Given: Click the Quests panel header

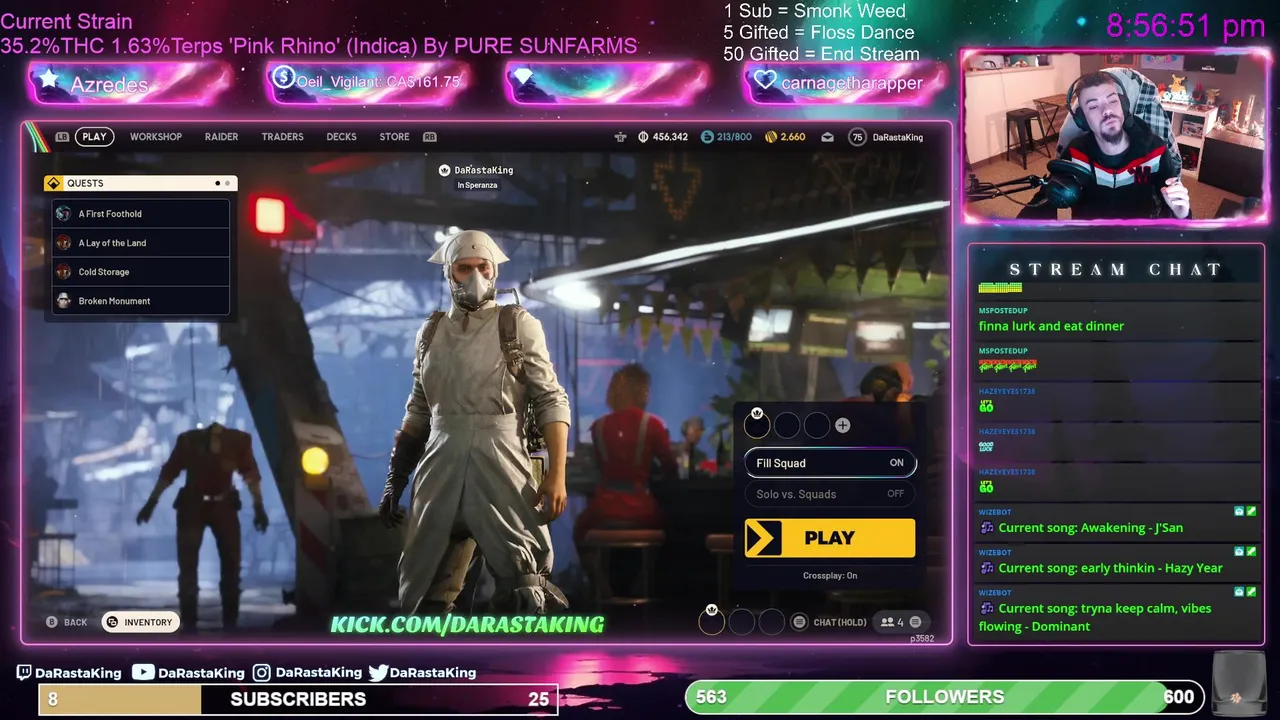Looking at the screenshot, I should click(140, 183).
